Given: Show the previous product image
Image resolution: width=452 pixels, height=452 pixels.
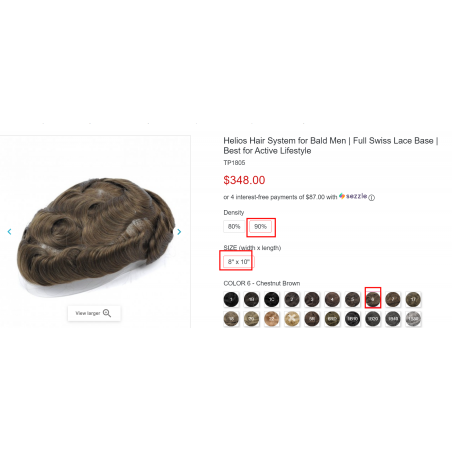Looking at the screenshot, I should pyautogui.click(x=9, y=231).
